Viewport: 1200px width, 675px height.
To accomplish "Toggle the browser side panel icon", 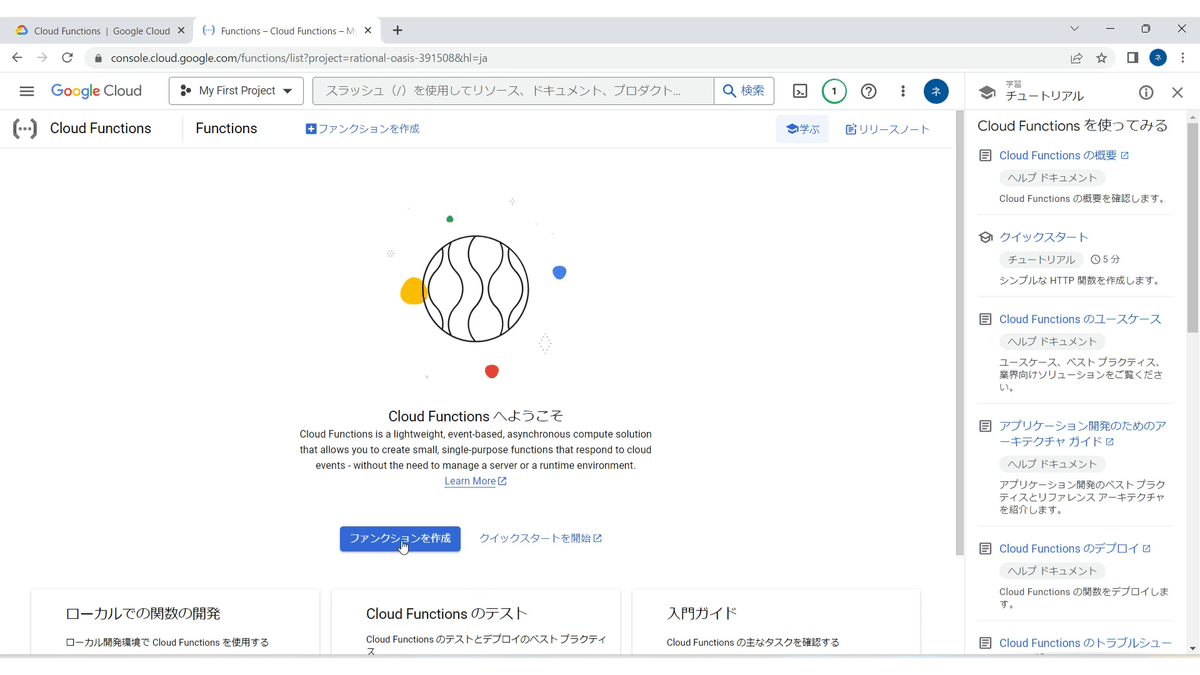I will coord(1132,58).
